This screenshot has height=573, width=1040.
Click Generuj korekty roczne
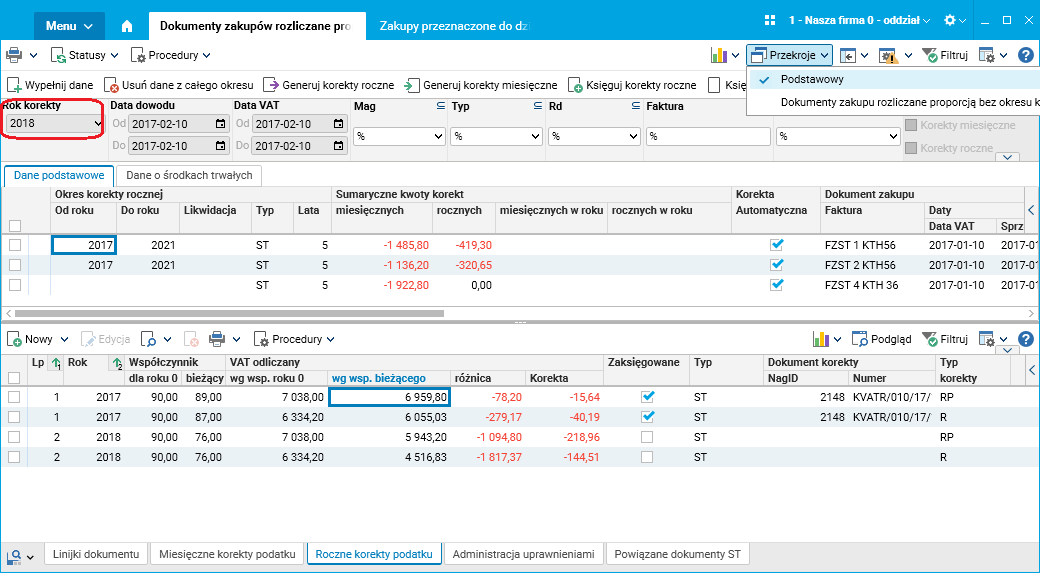point(329,85)
